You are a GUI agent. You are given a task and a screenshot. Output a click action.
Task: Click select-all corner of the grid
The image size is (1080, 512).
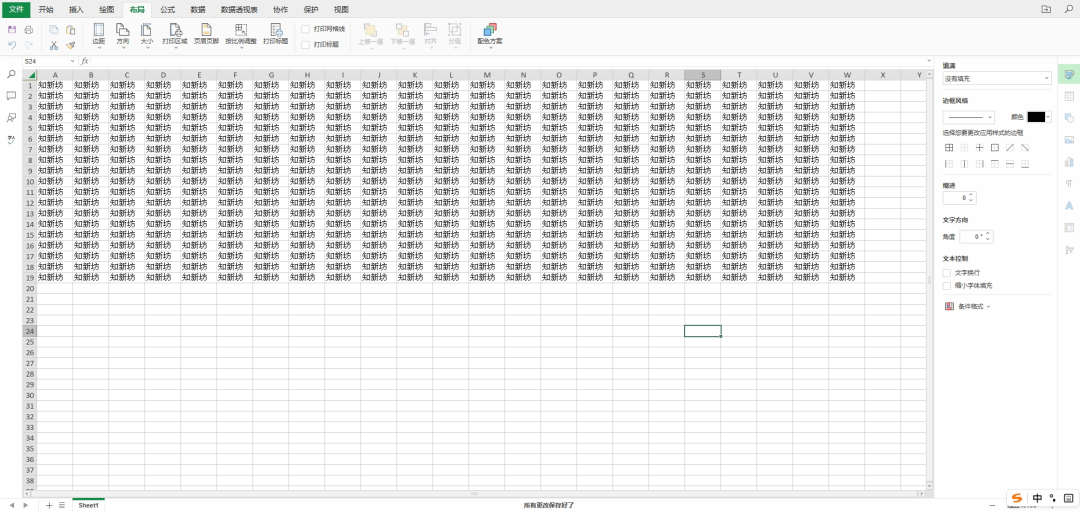(30, 74)
